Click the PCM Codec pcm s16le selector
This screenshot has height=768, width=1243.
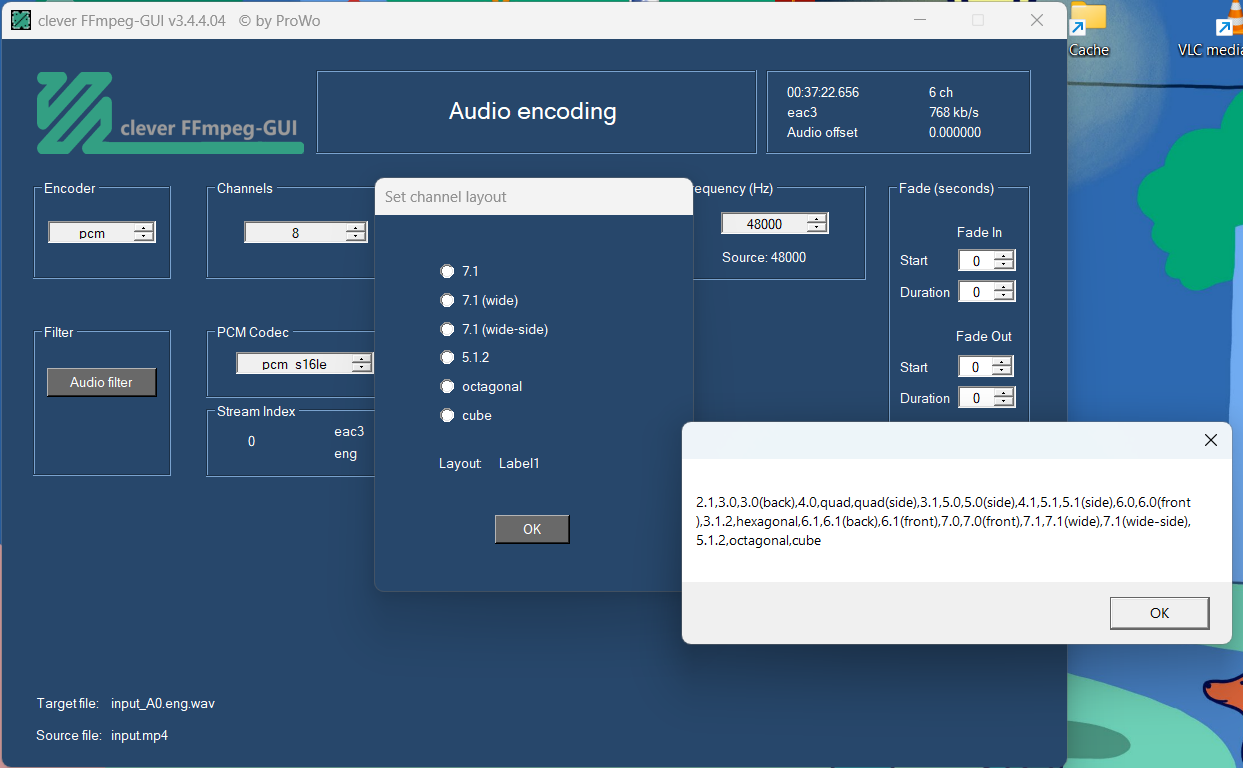[x=305, y=364]
